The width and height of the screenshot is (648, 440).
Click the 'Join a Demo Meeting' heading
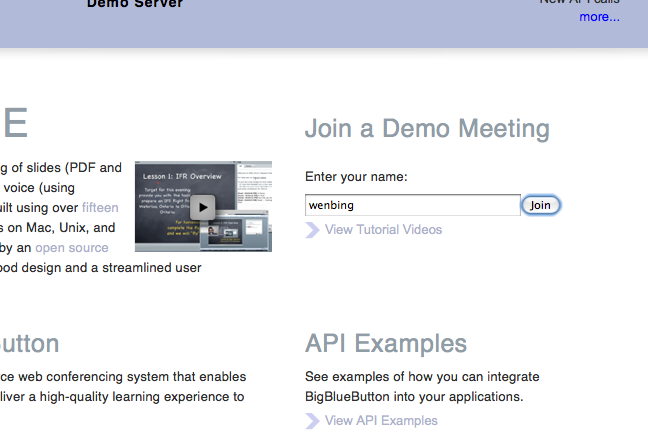pos(427,128)
